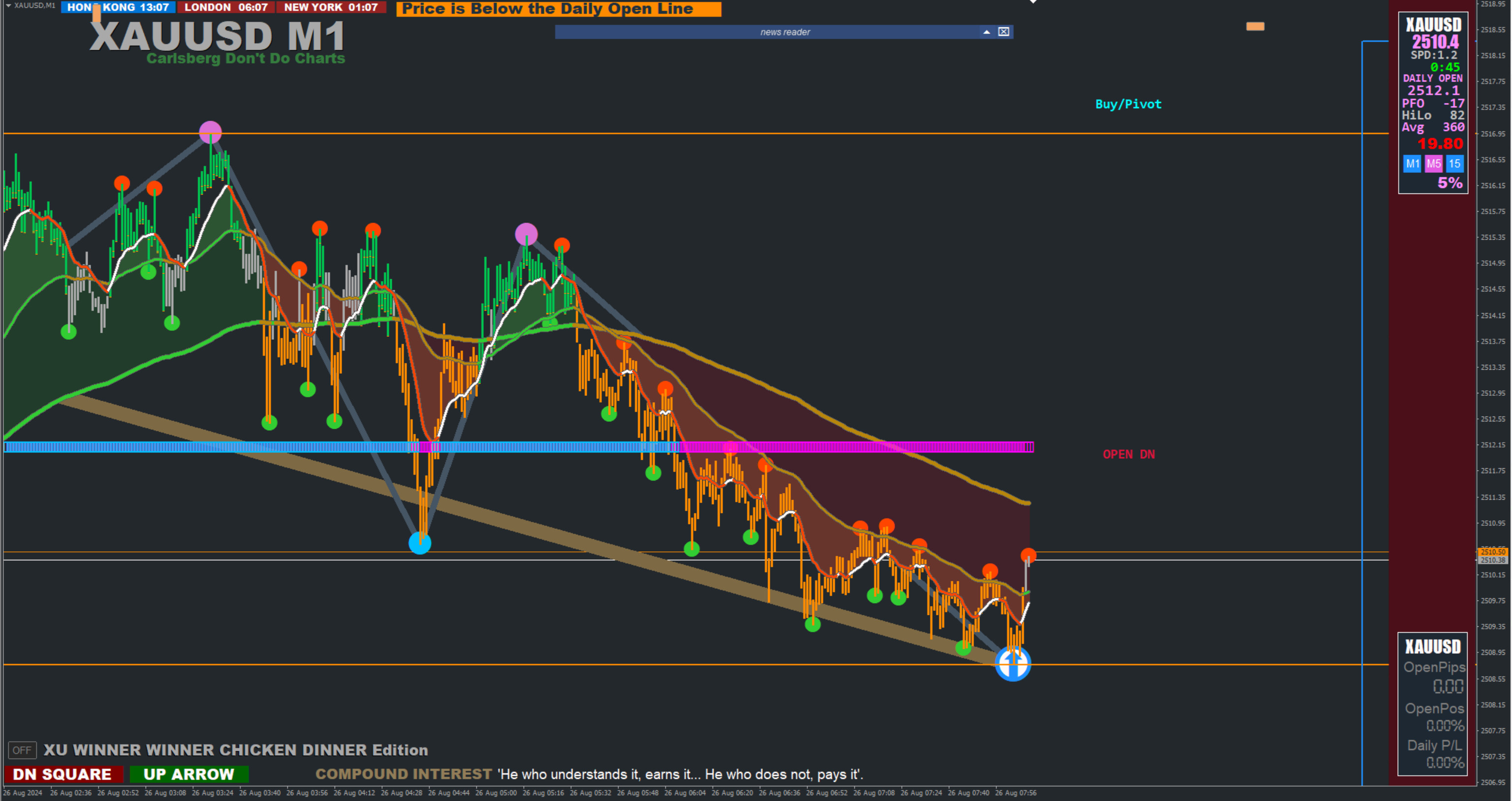Click the Buy/Pivot cyan label
The height and width of the screenshot is (801, 1512).
(1128, 104)
